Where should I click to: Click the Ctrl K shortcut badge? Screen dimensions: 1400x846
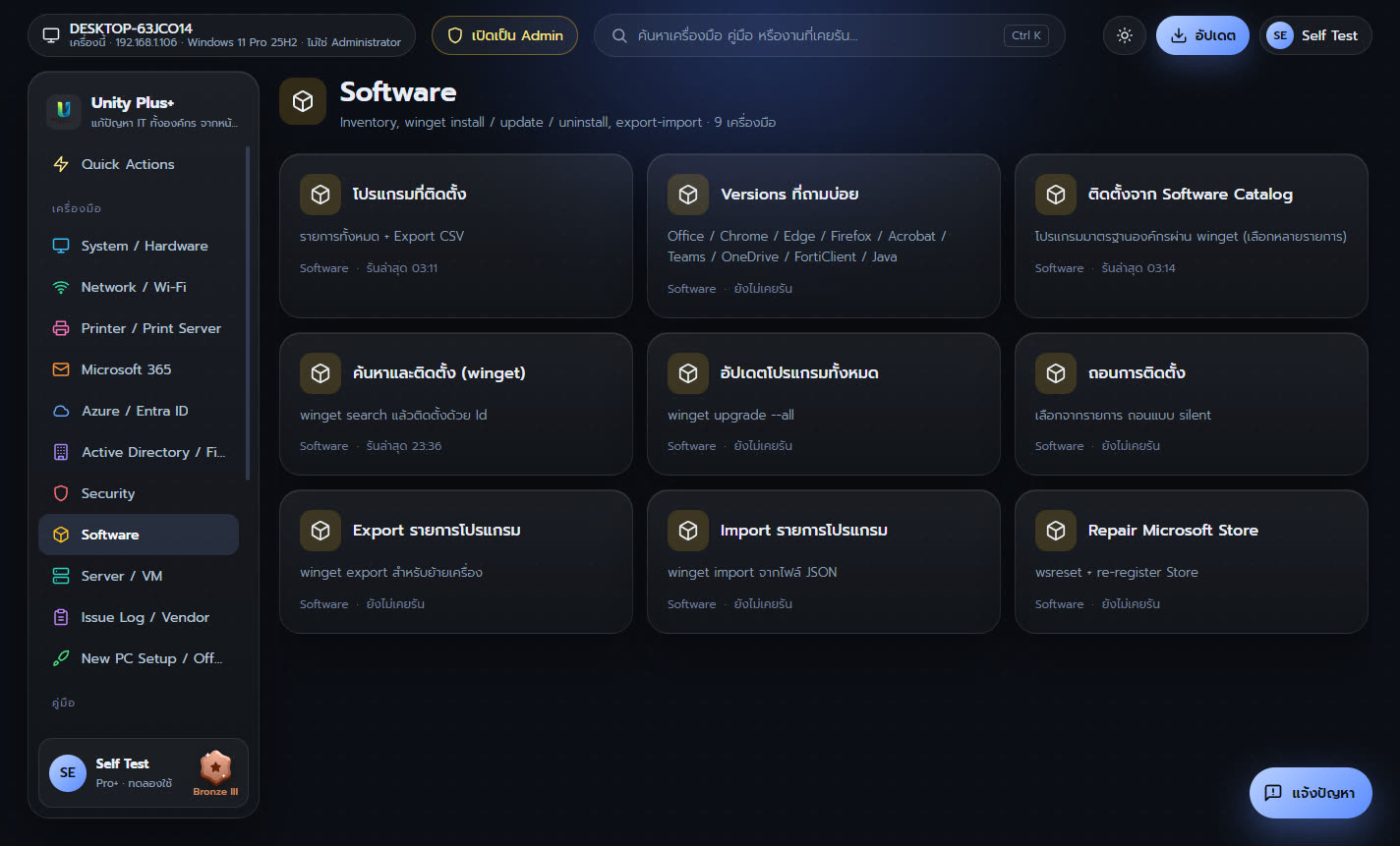coord(1025,35)
